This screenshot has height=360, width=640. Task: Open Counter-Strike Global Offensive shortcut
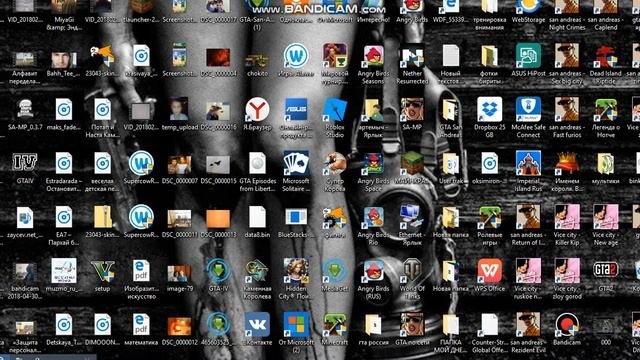coord(489,325)
